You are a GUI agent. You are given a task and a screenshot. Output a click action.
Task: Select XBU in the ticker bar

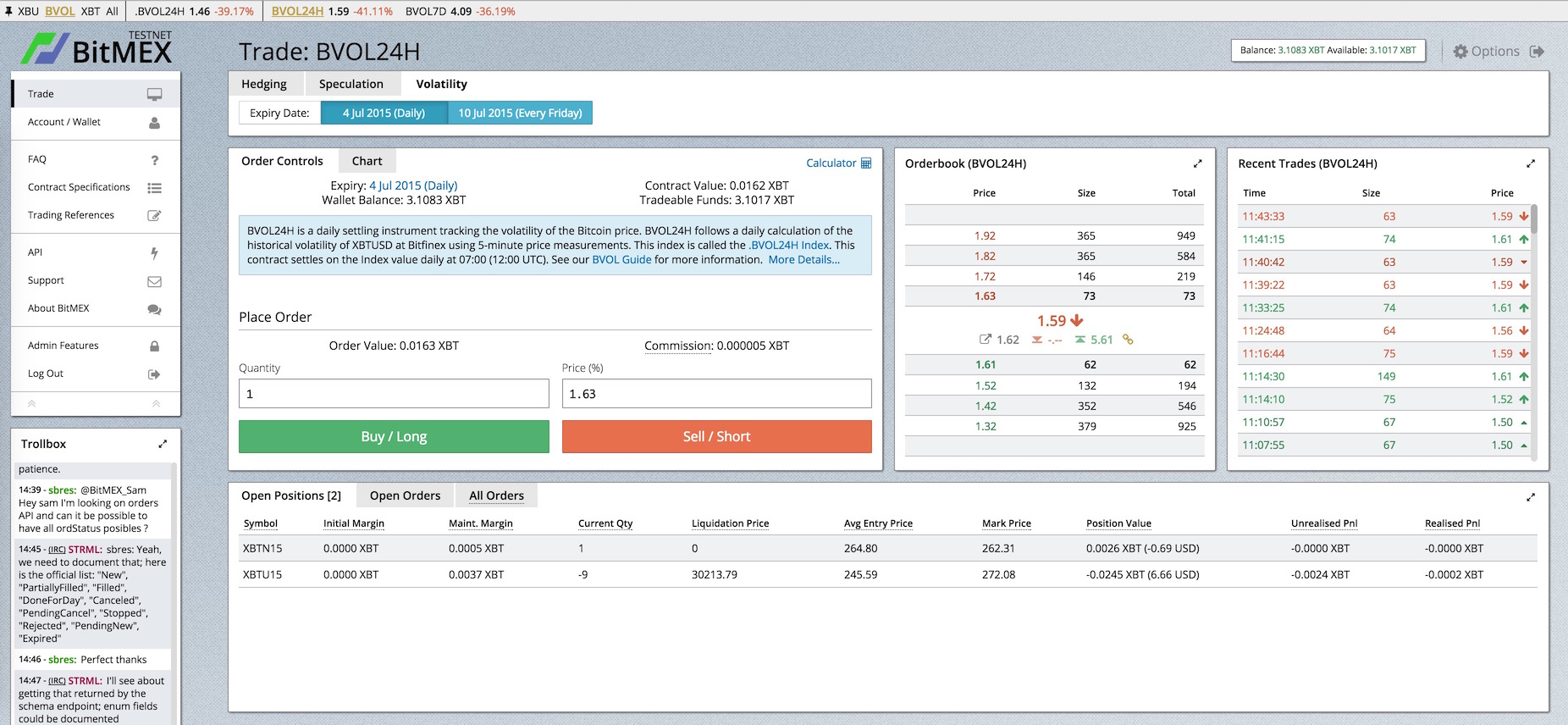point(28,11)
